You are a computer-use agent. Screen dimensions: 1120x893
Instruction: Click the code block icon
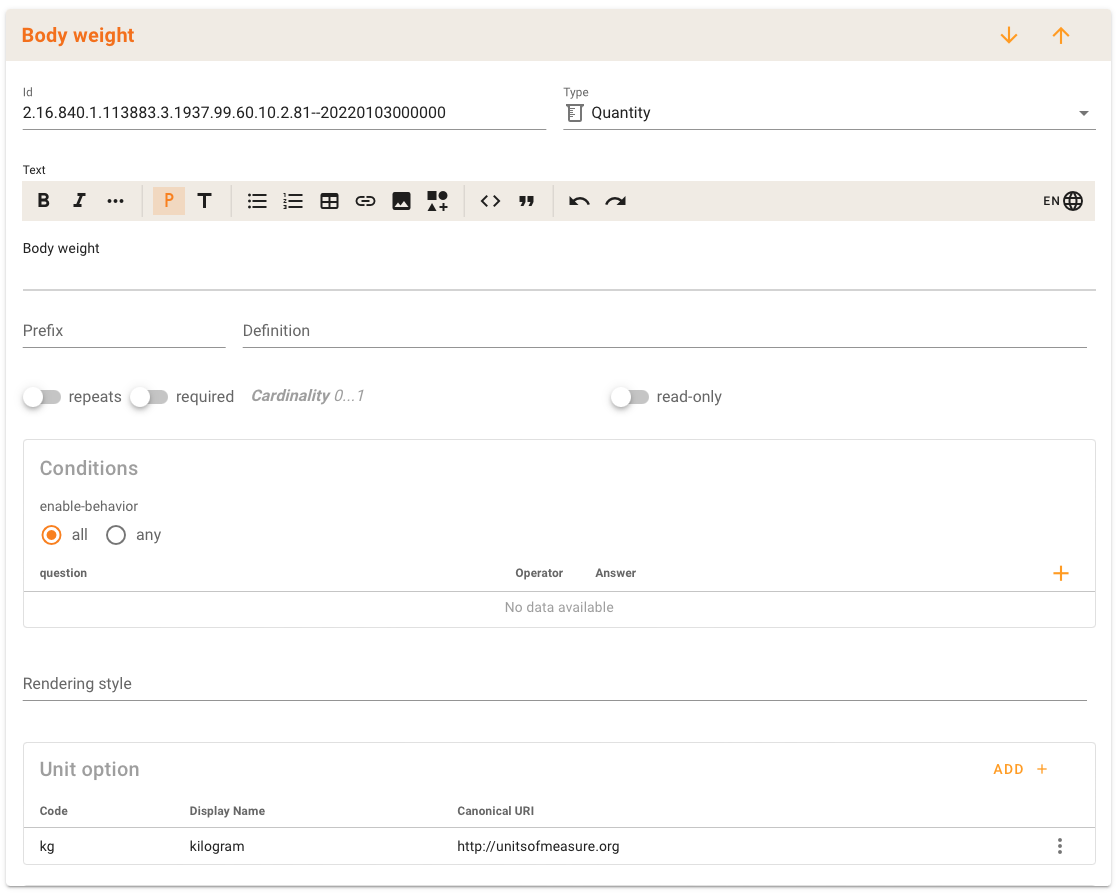[x=490, y=201]
